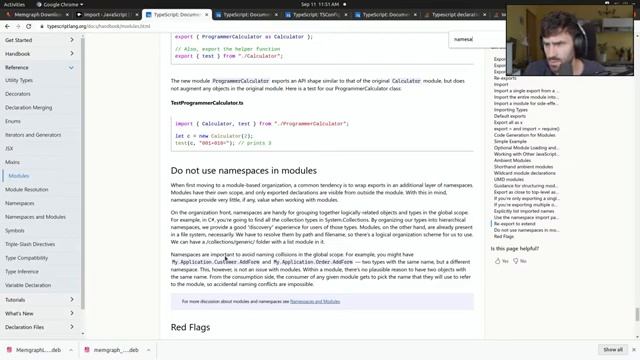The width and height of the screenshot is (640, 360).
Task: Open the Namespaces and Modules inline link
Action: 315,302
